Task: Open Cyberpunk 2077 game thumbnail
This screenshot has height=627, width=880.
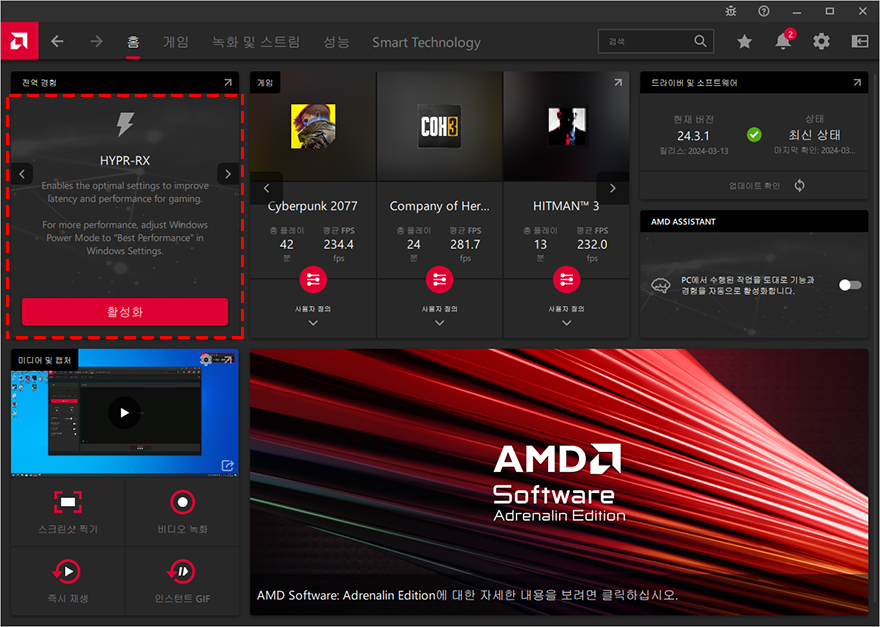Action: pyautogui.click(x=313, y=126)
